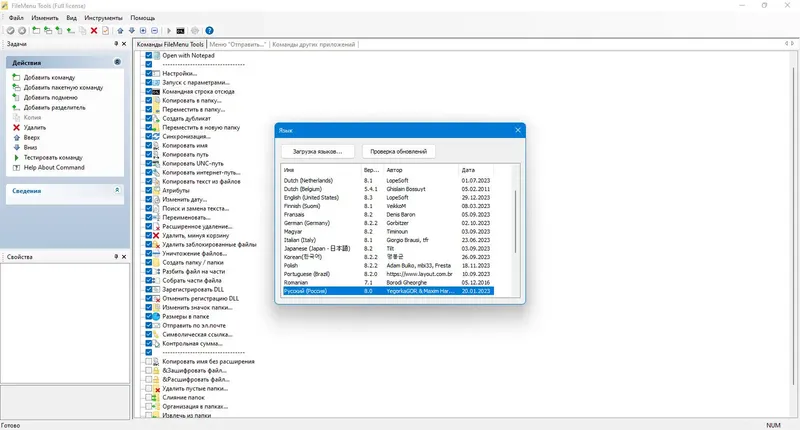Uncheck the Open with Notepad checkbox
Image resolution: width=800 pixels, height=430 pixels.
tap(148, 56)
